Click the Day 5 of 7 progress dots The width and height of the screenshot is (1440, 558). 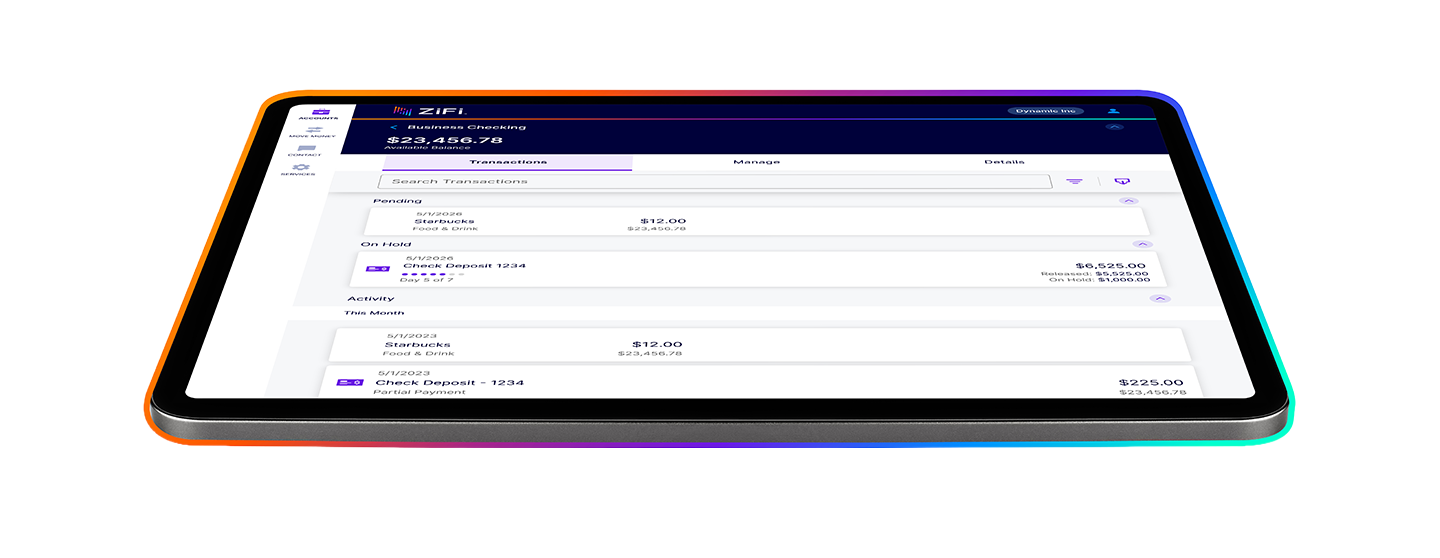pyautogui.click(x=432, y=273)
